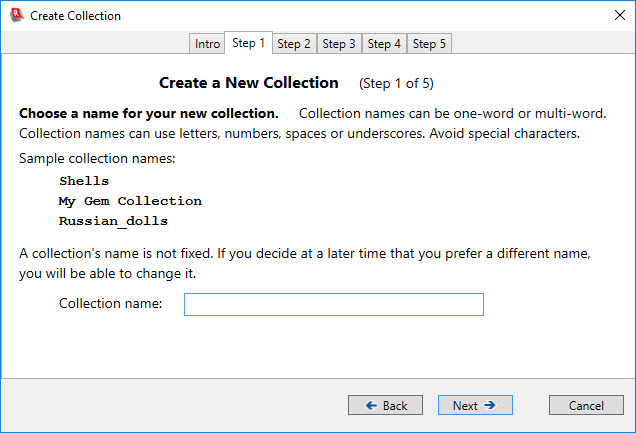Screen dimensions: 636x433
Task: Open the Step 2 tab
Action: 294,44
